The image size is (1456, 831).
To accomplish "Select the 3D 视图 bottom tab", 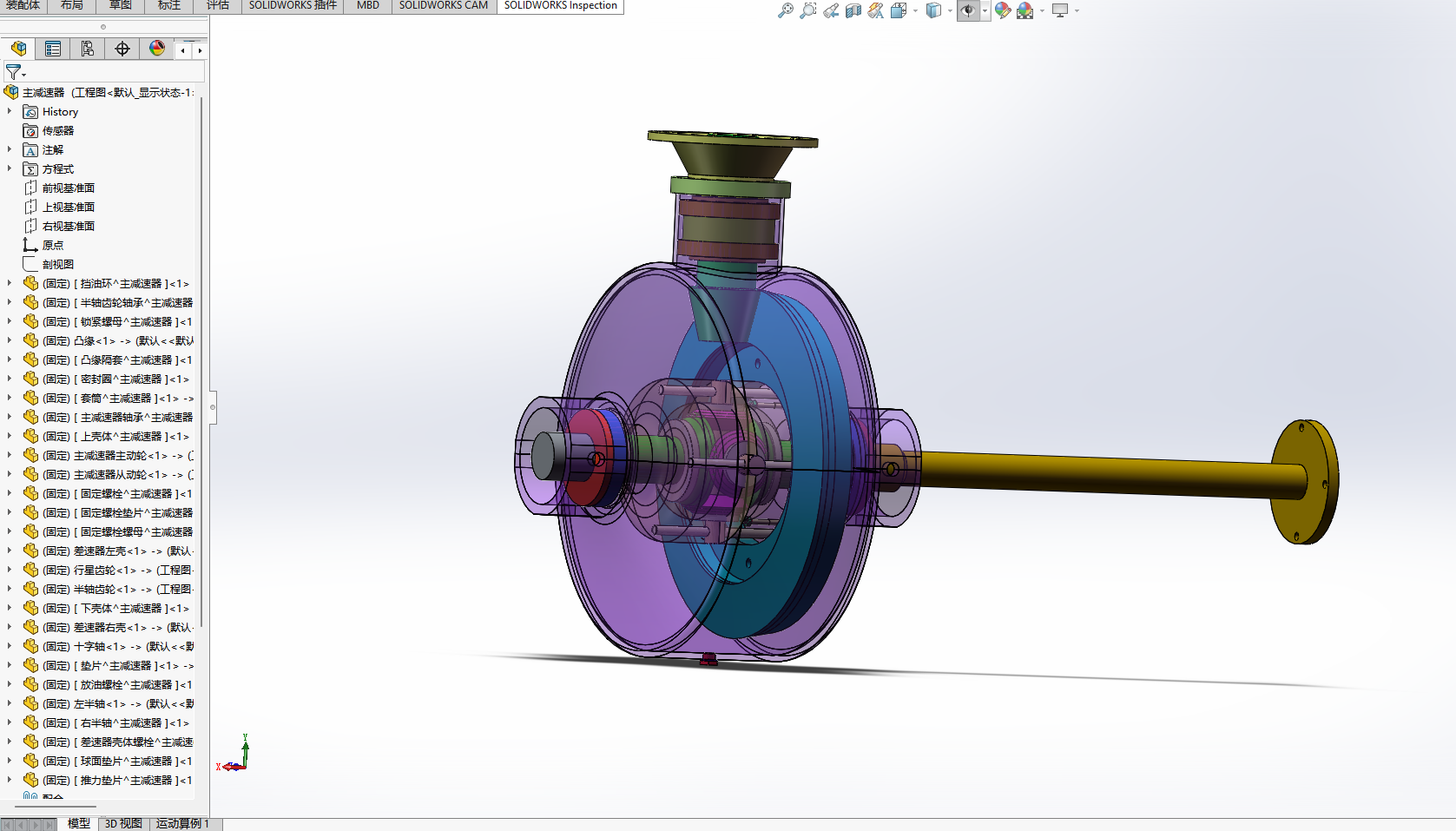I will [123, 823].
